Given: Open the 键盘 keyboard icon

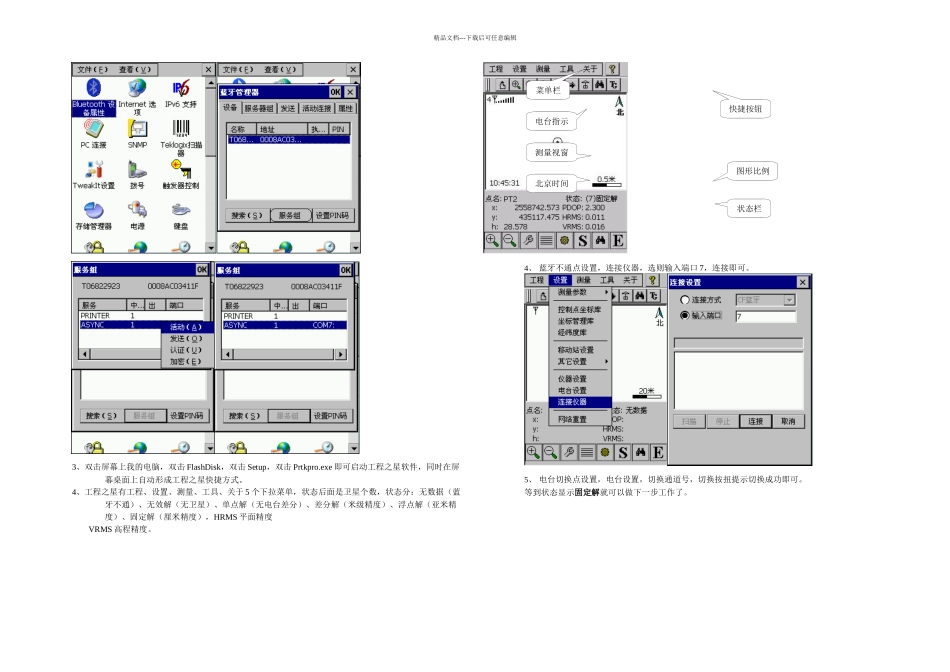Looking at the screenshot, I should click(x=181, y=216).
